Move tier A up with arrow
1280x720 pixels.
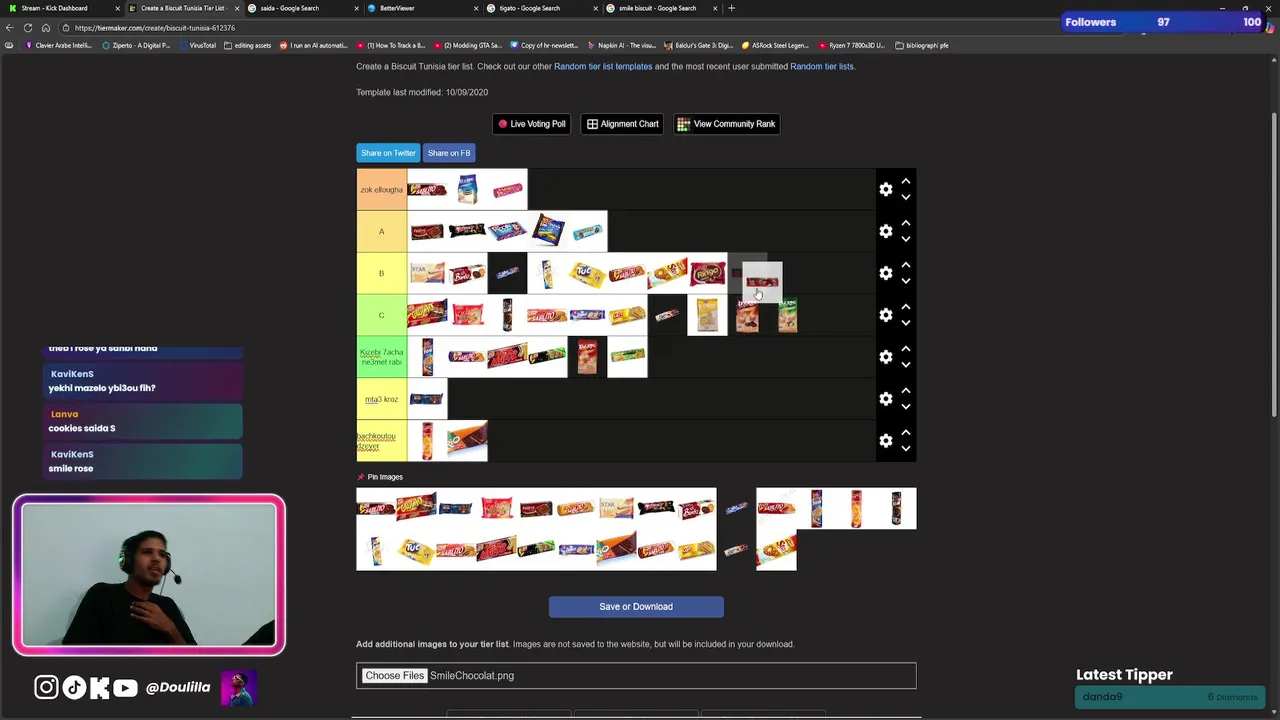tap(906, 223)
